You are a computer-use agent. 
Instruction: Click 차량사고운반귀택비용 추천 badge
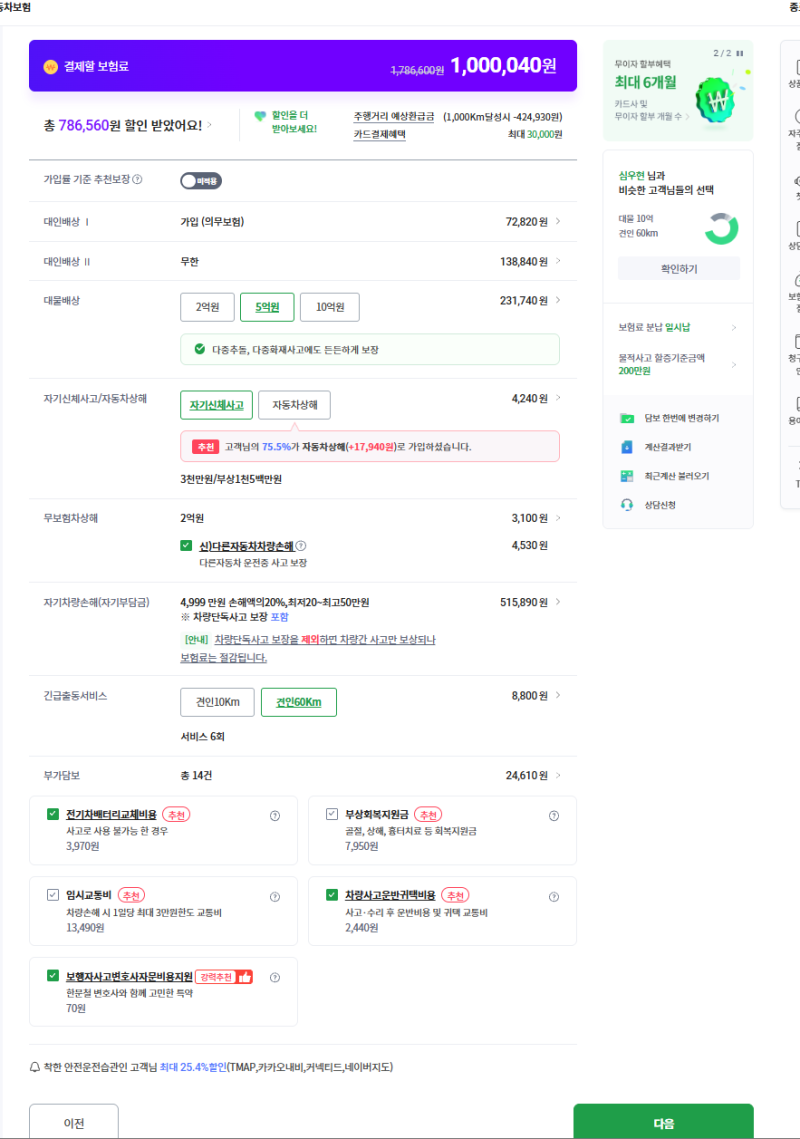(x=455, y=896)
